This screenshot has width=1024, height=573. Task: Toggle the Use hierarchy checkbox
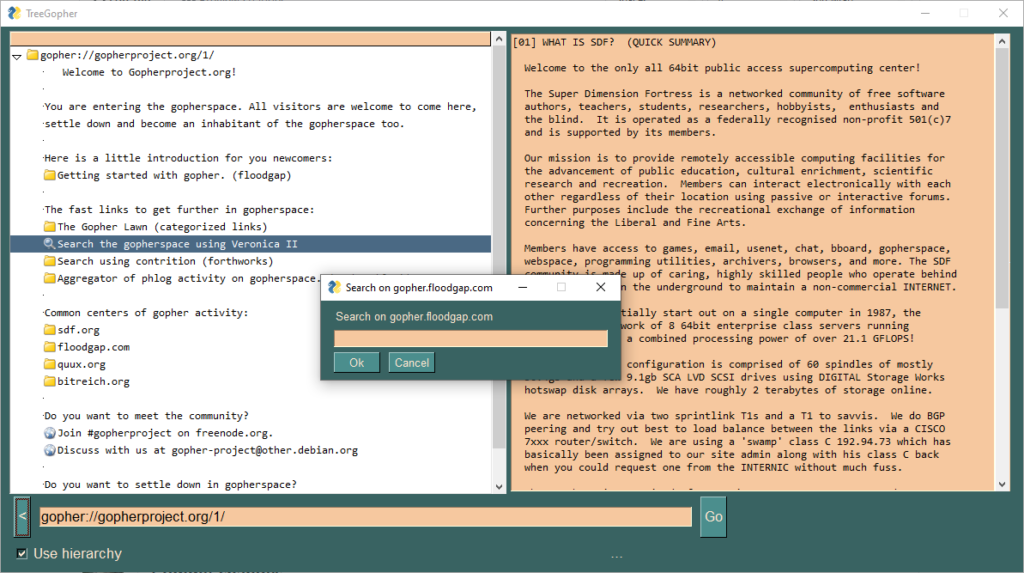pos(22,554)
